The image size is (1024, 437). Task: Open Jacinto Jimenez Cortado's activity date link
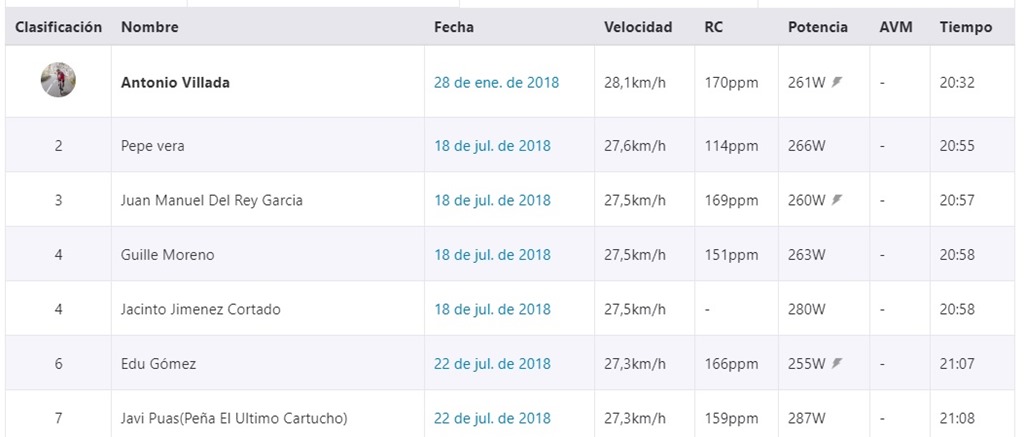pyautogui.click(x=492, y=309)
